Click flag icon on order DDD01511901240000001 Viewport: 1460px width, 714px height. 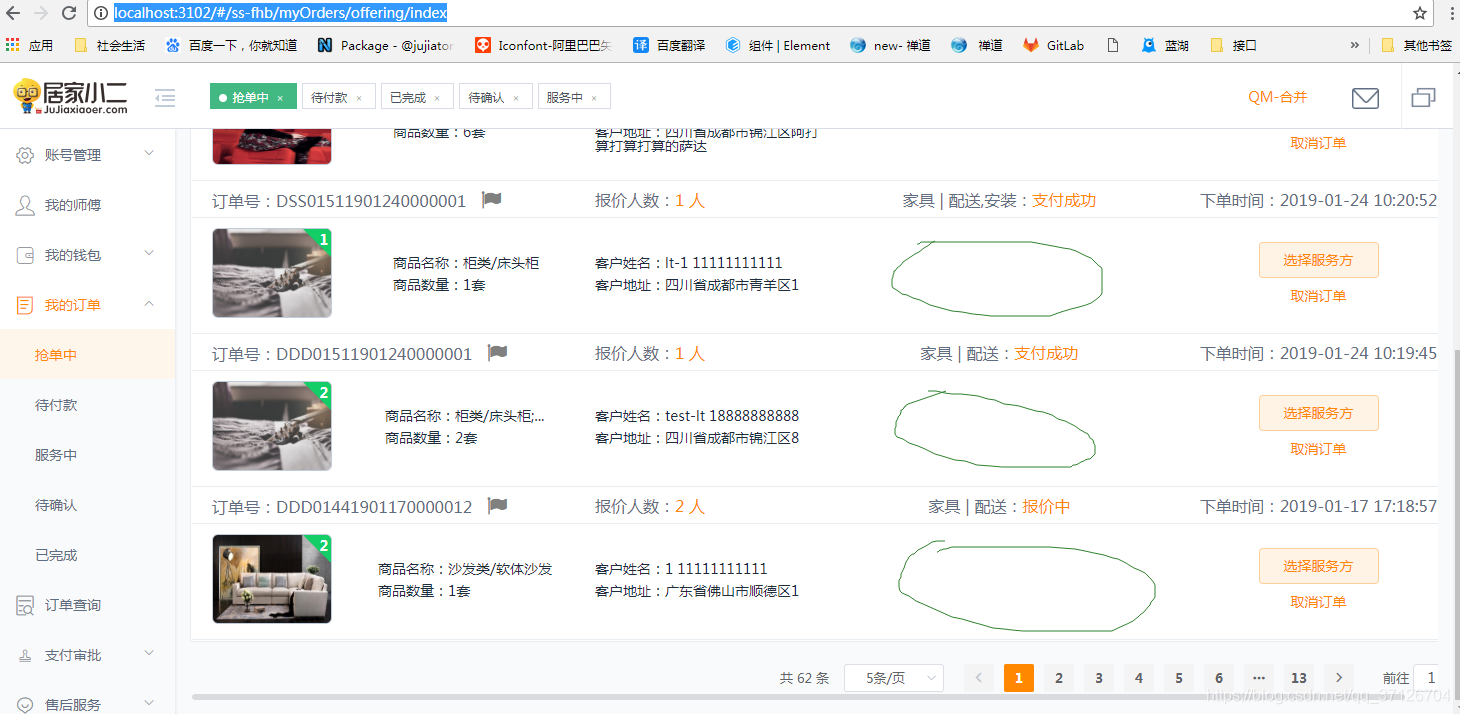(x=497, y=352)
